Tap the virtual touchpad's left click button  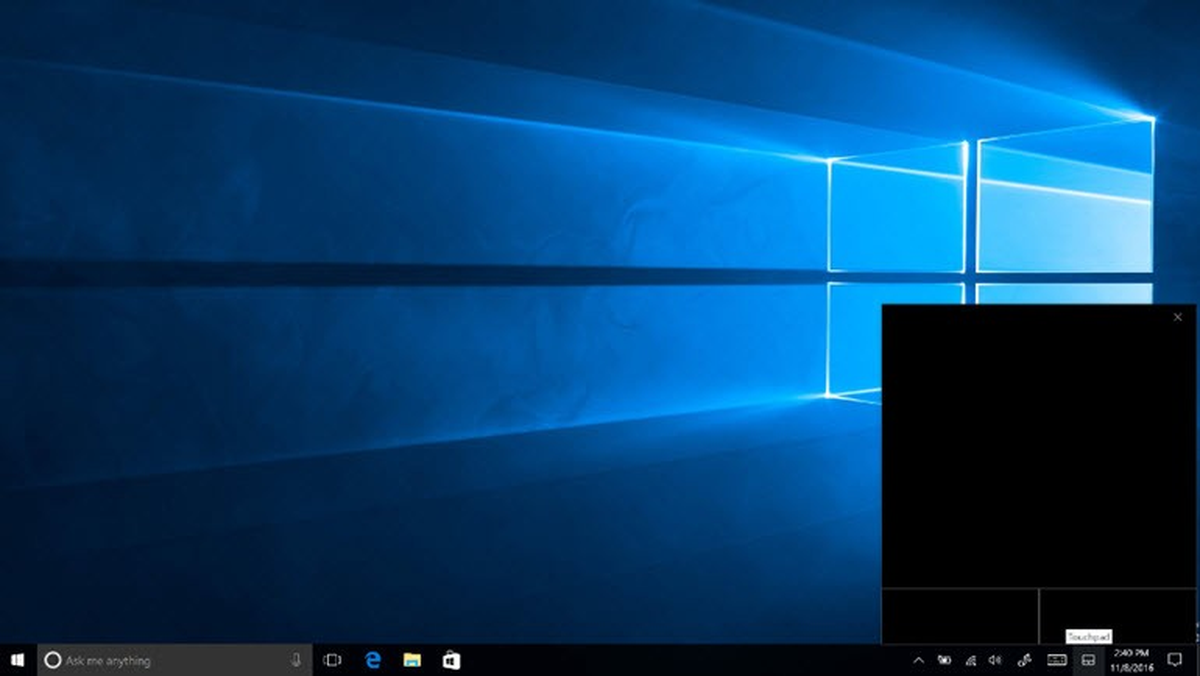[960, 616]
